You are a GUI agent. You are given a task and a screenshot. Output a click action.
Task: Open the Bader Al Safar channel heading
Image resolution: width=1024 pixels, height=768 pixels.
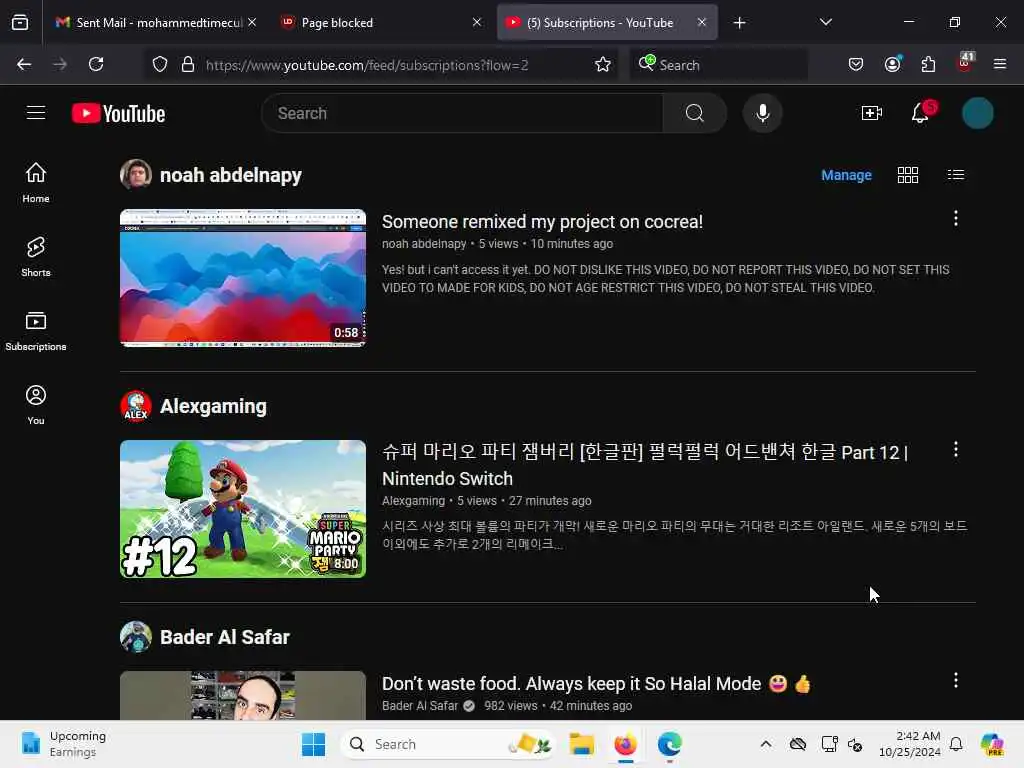pos(225,637)
